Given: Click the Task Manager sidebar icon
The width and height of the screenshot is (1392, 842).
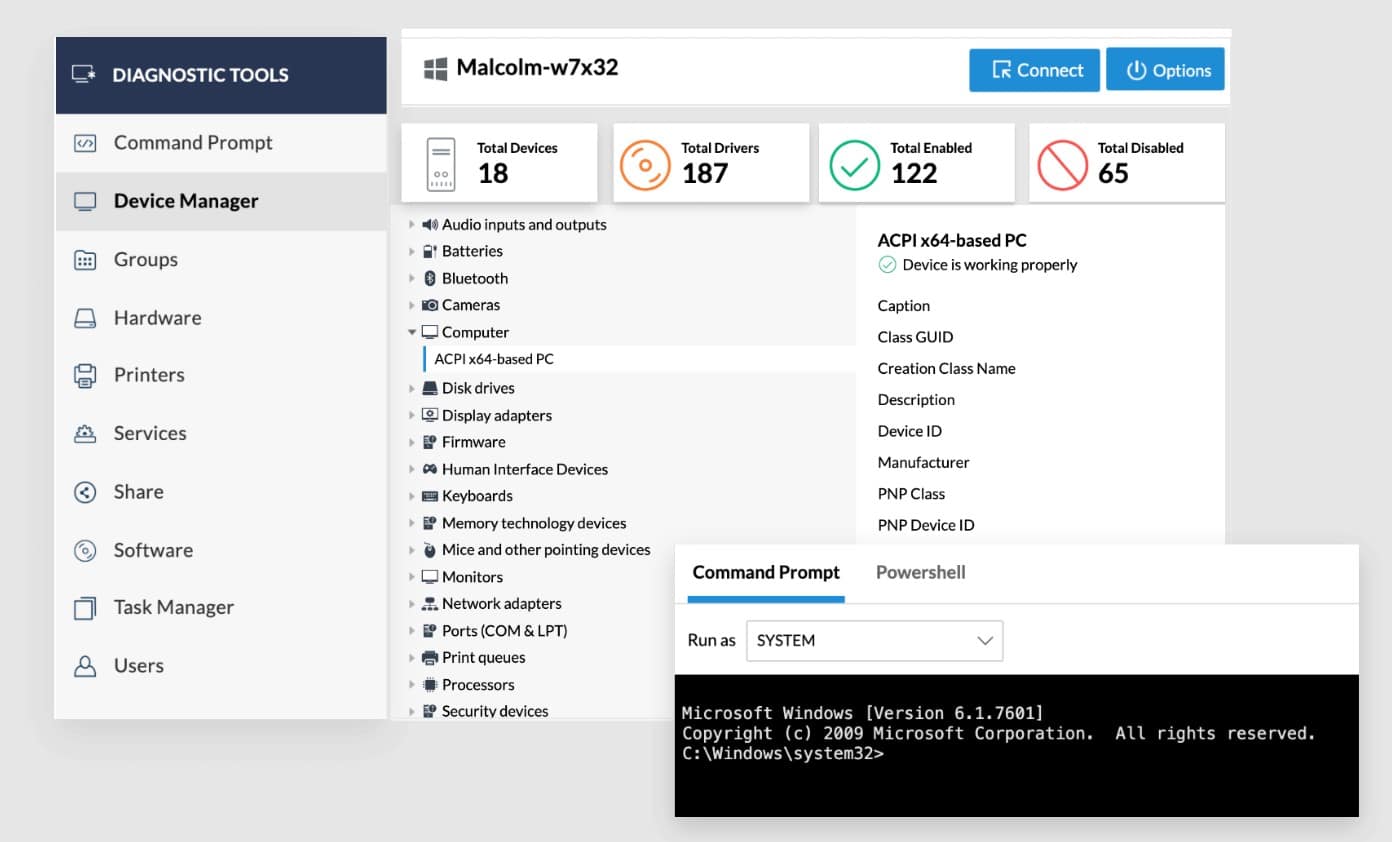Looking at the screenshot, I should click(85, 608).
